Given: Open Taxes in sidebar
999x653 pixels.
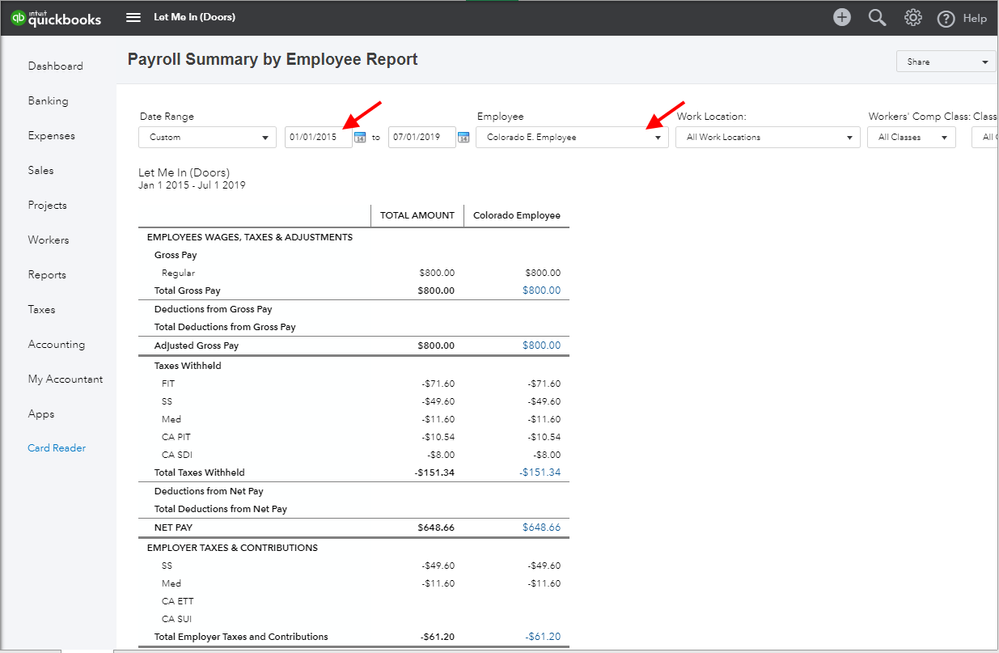Looking at the screenshot, I should (x=41, y=310).
